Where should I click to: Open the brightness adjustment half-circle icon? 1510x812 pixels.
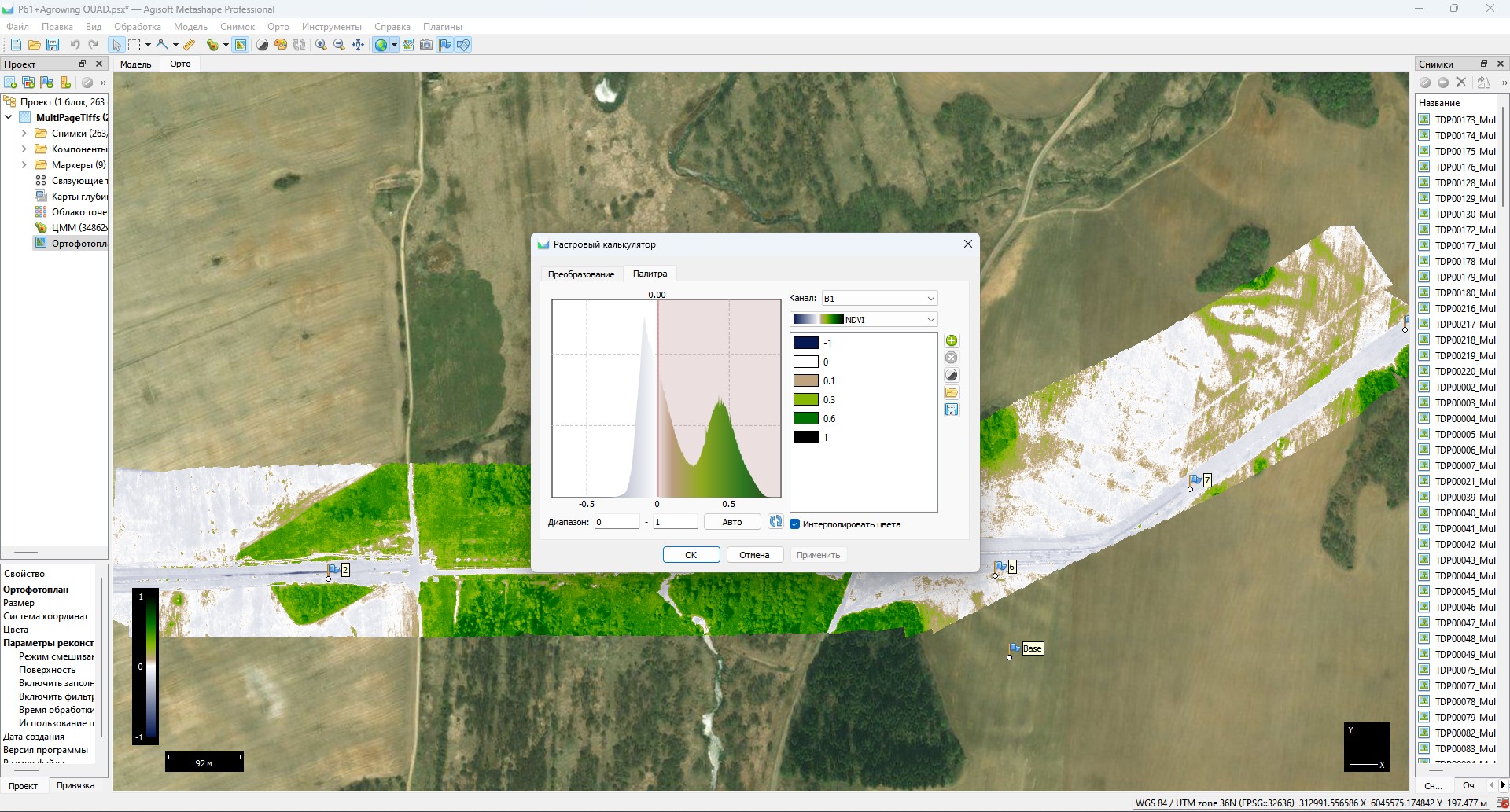(x=263, y=45)
